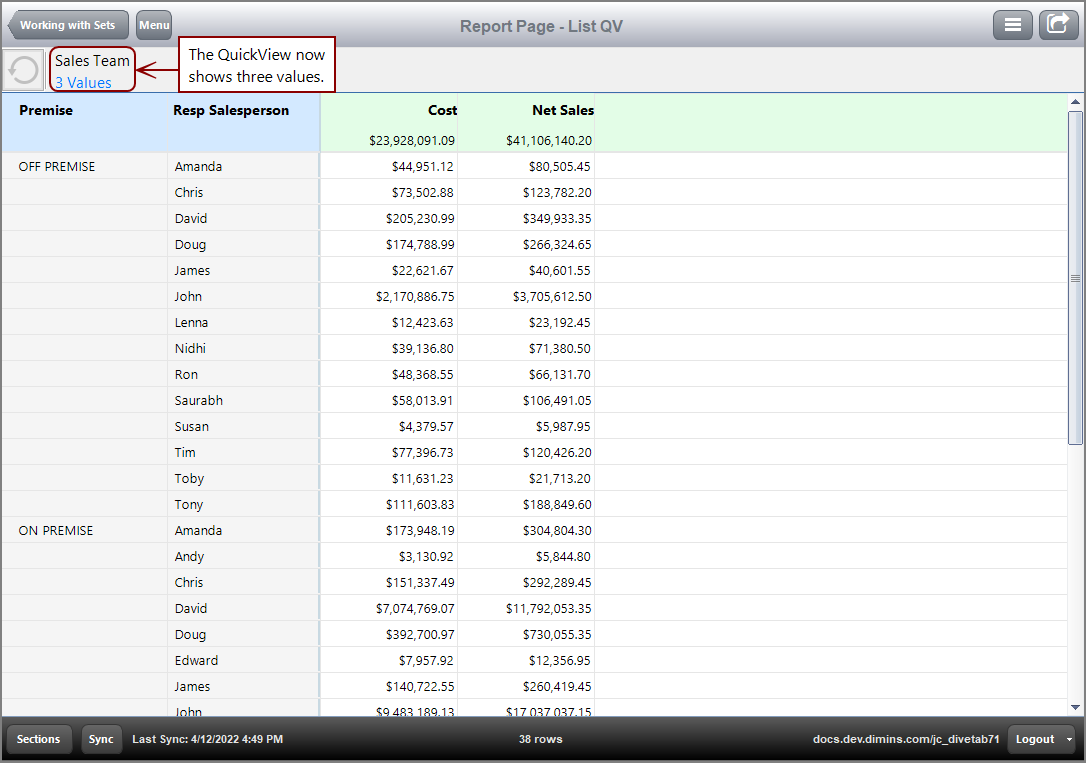The height and width of the screenshot is (763, 1086).
Task: Click the scrollbar down arrow
Action: tap(1076, 705)
